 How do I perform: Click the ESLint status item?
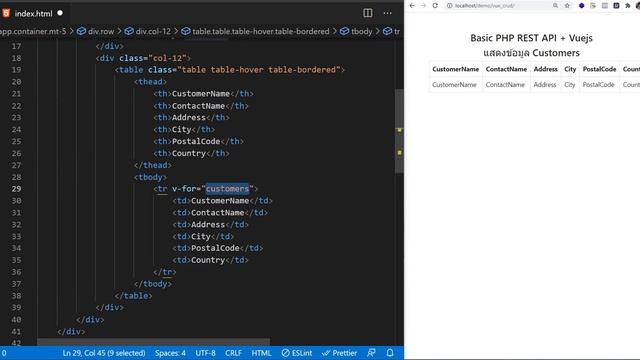click(297, 353)
